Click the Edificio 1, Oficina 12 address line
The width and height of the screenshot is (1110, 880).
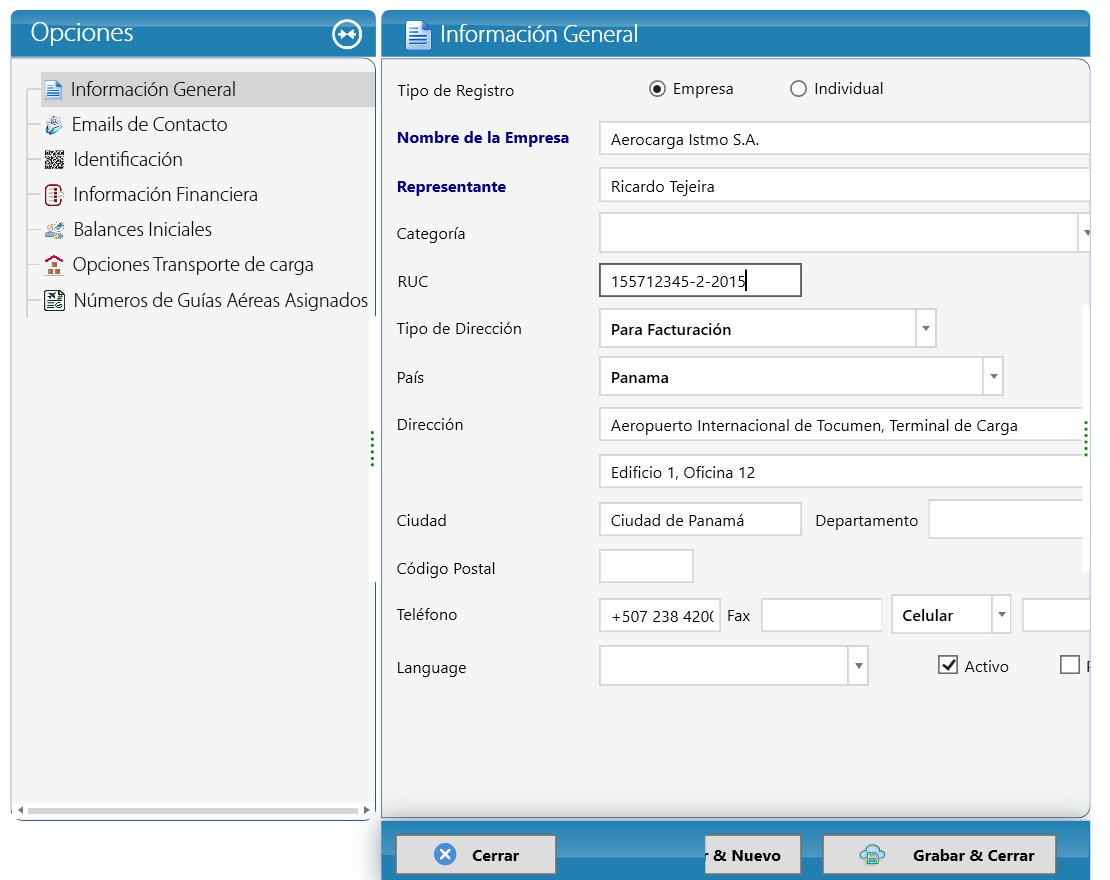click(841, 472)
